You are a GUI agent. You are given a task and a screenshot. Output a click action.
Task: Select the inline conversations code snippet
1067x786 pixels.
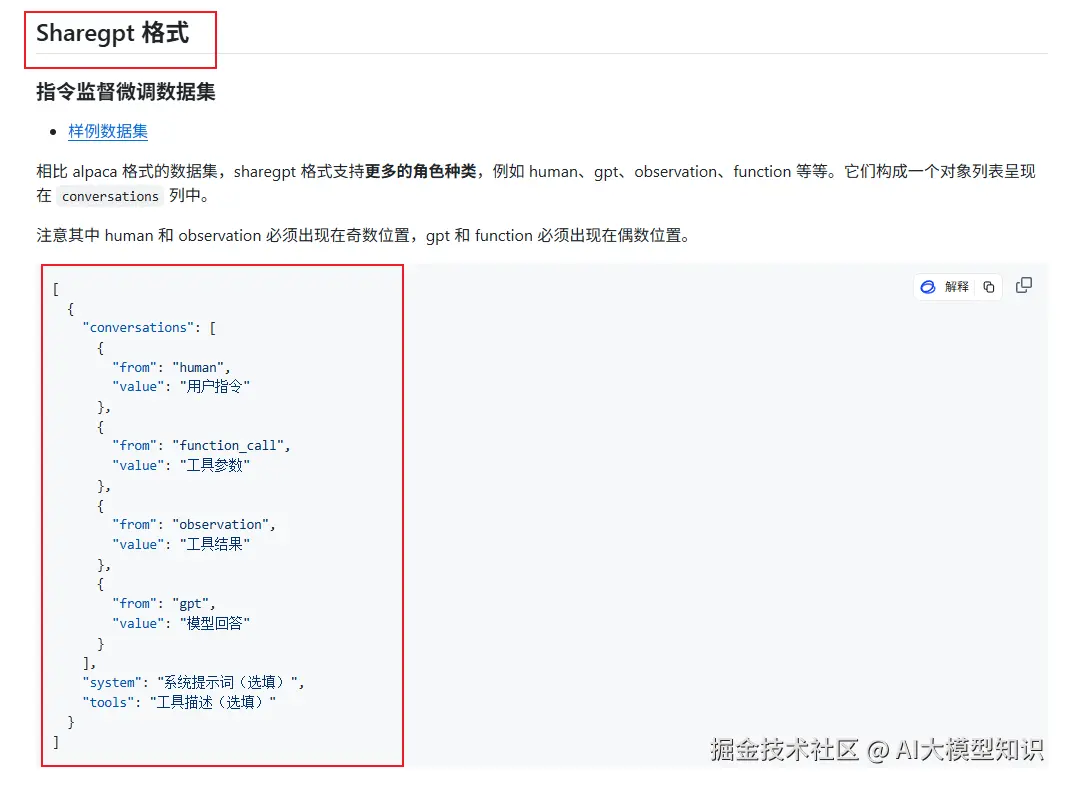110,196
